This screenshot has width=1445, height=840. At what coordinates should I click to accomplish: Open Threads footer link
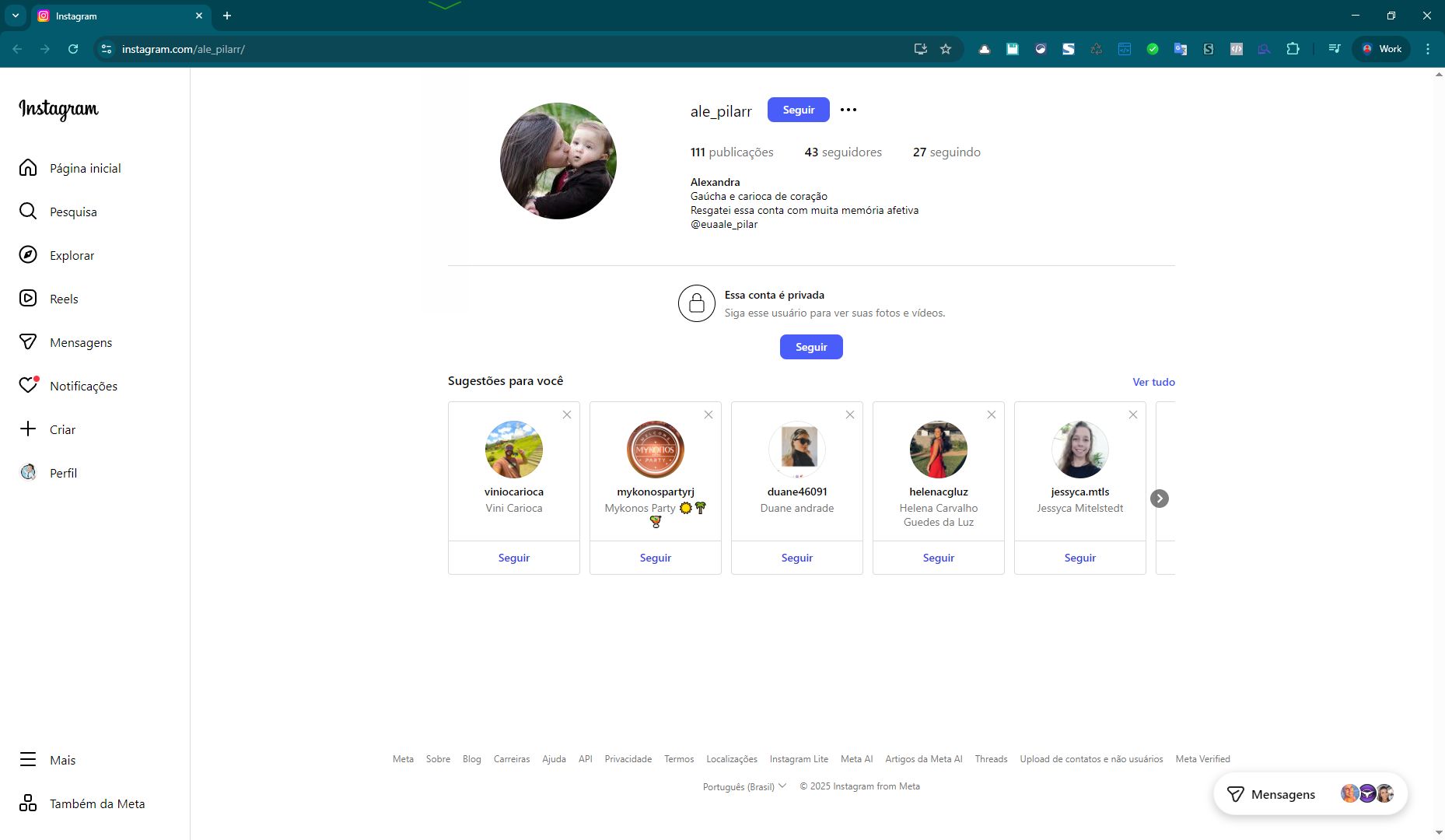[991, 759]
